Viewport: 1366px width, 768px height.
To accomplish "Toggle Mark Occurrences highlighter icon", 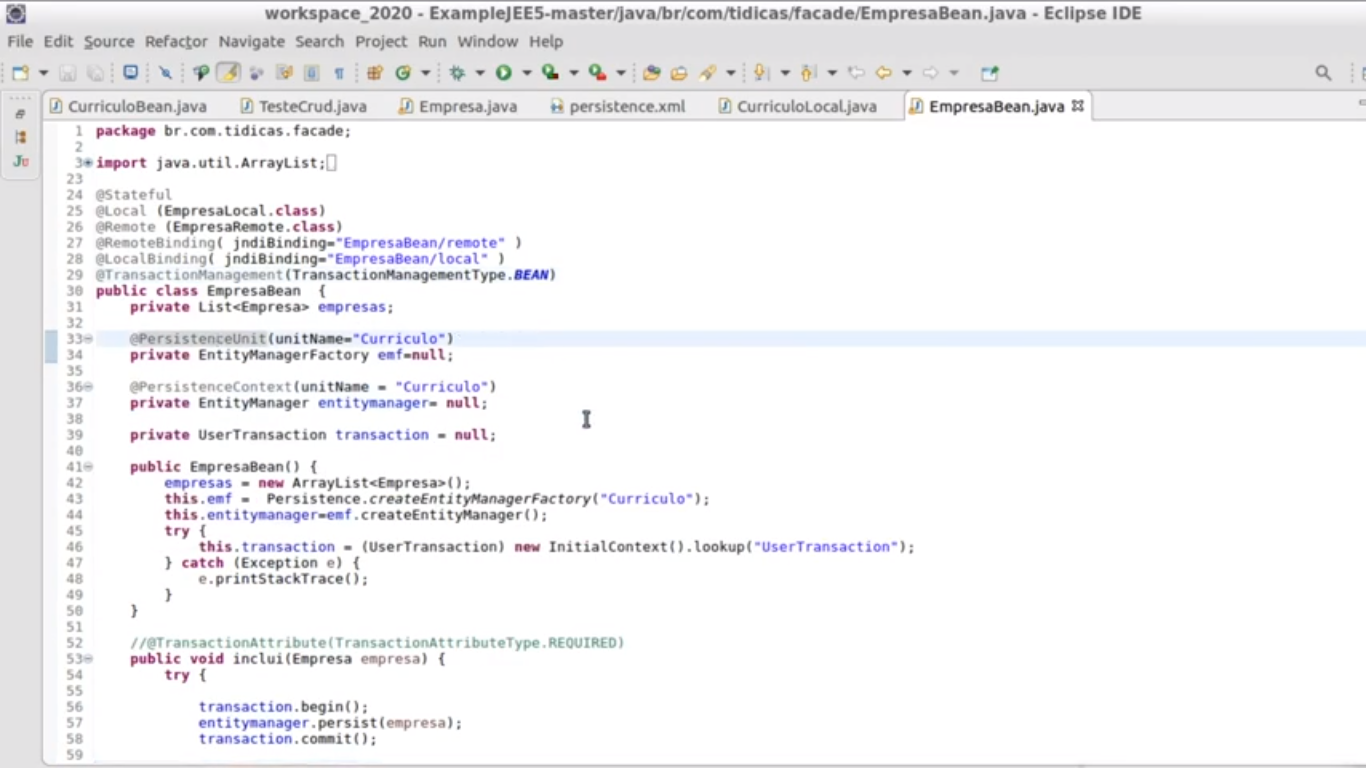I will 229,73.
